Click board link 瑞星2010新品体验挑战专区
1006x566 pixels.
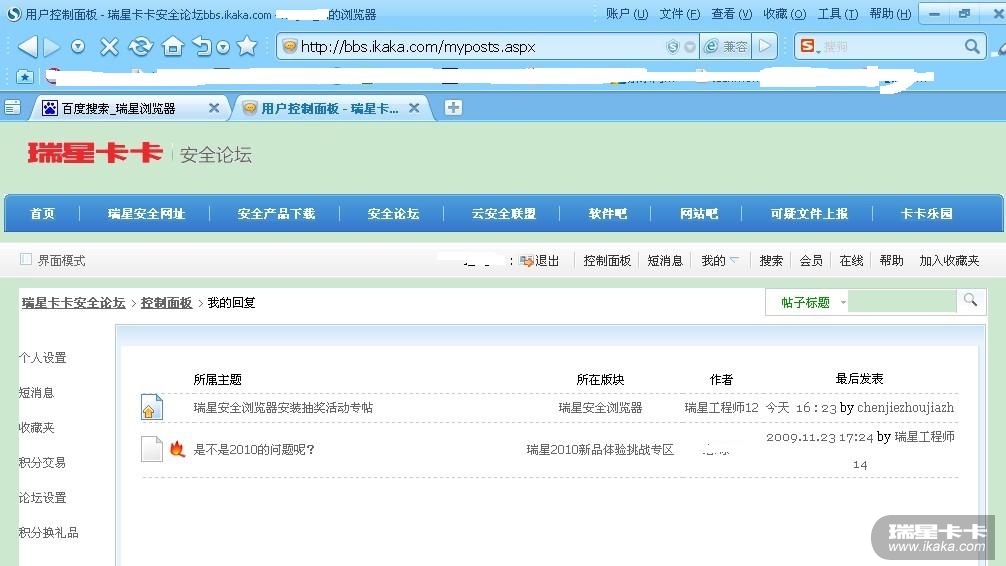pos(600,449)
